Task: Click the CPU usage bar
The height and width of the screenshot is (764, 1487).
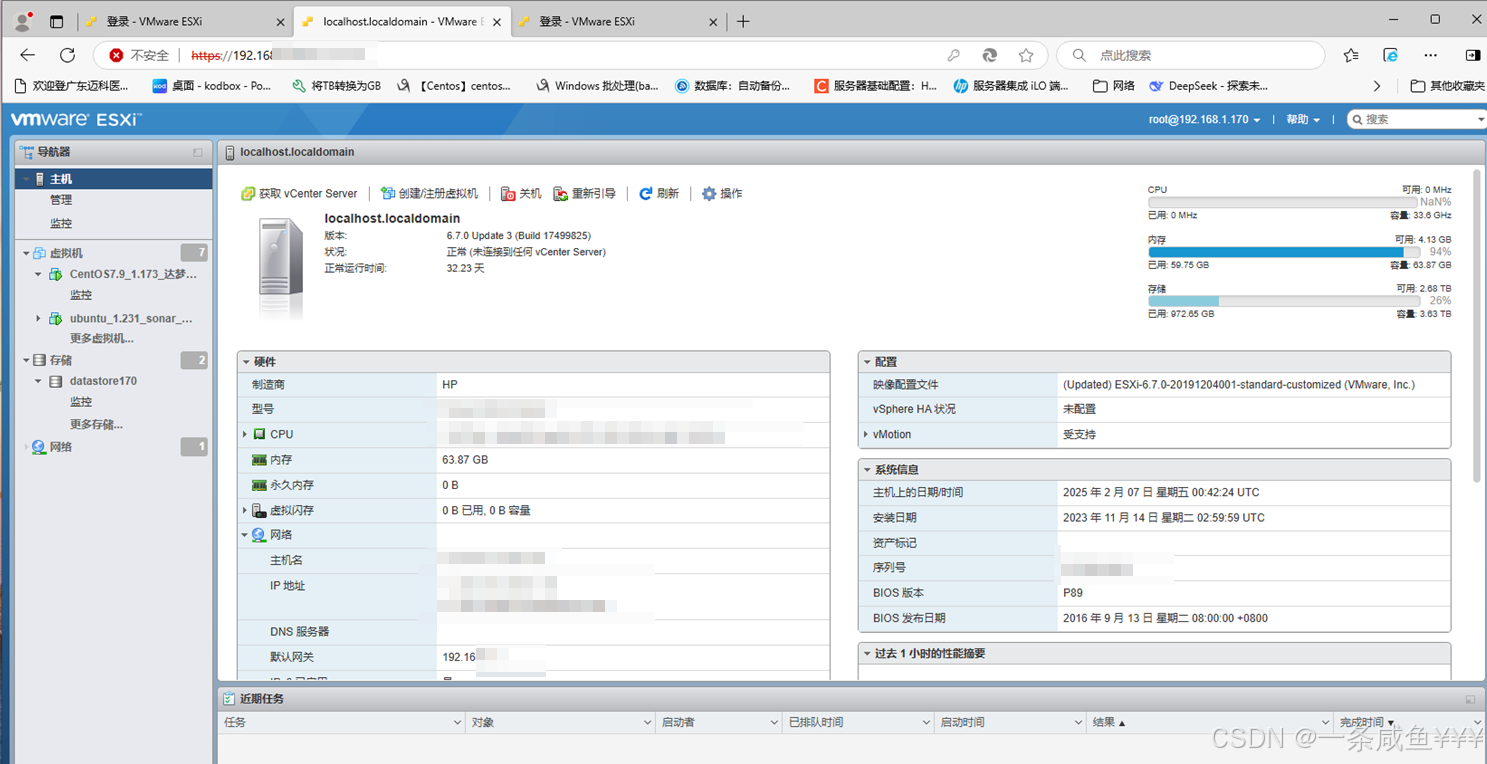Action: tap(1284, 202)
